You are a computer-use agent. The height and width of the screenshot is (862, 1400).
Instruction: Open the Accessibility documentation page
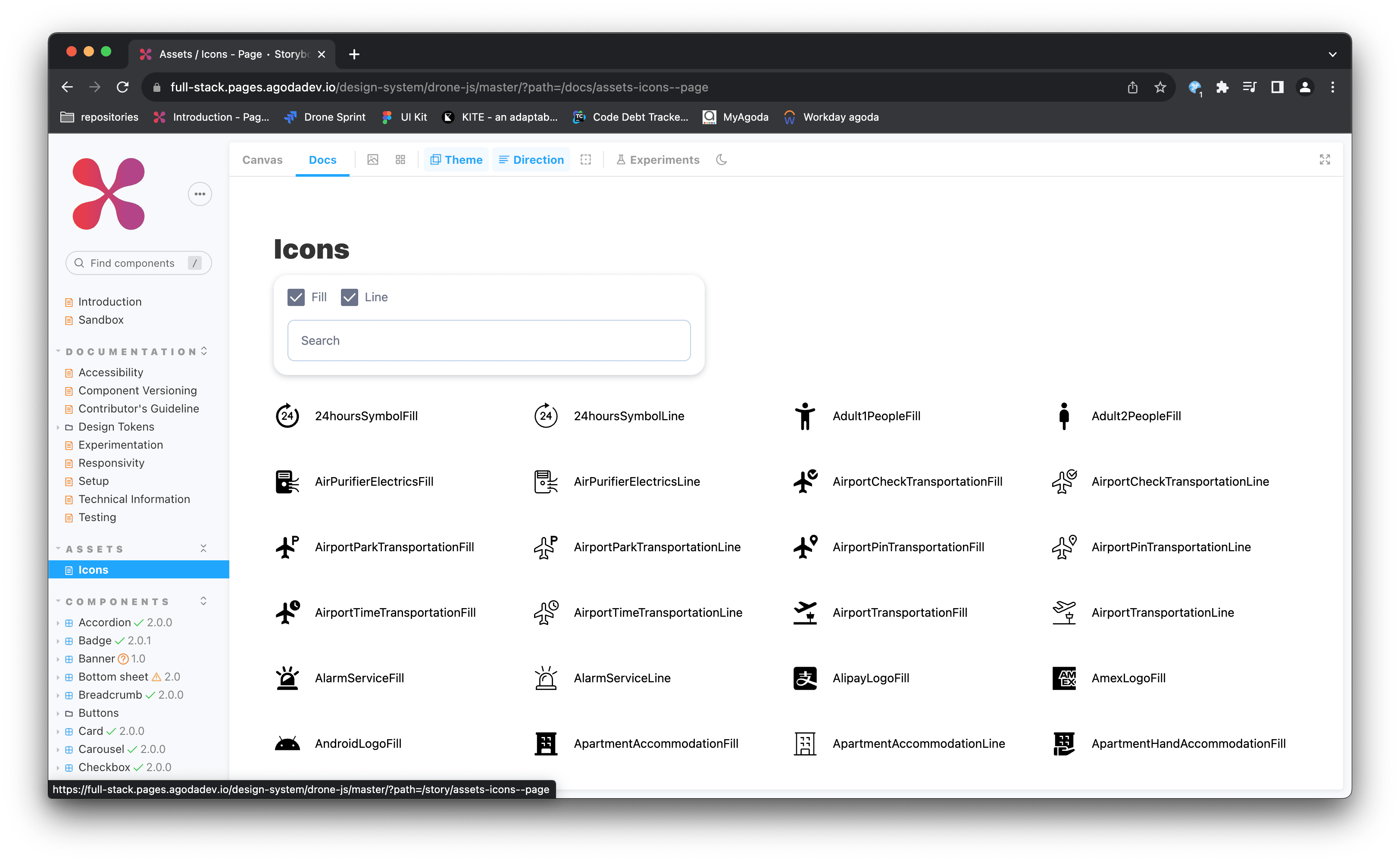[111, 372]
